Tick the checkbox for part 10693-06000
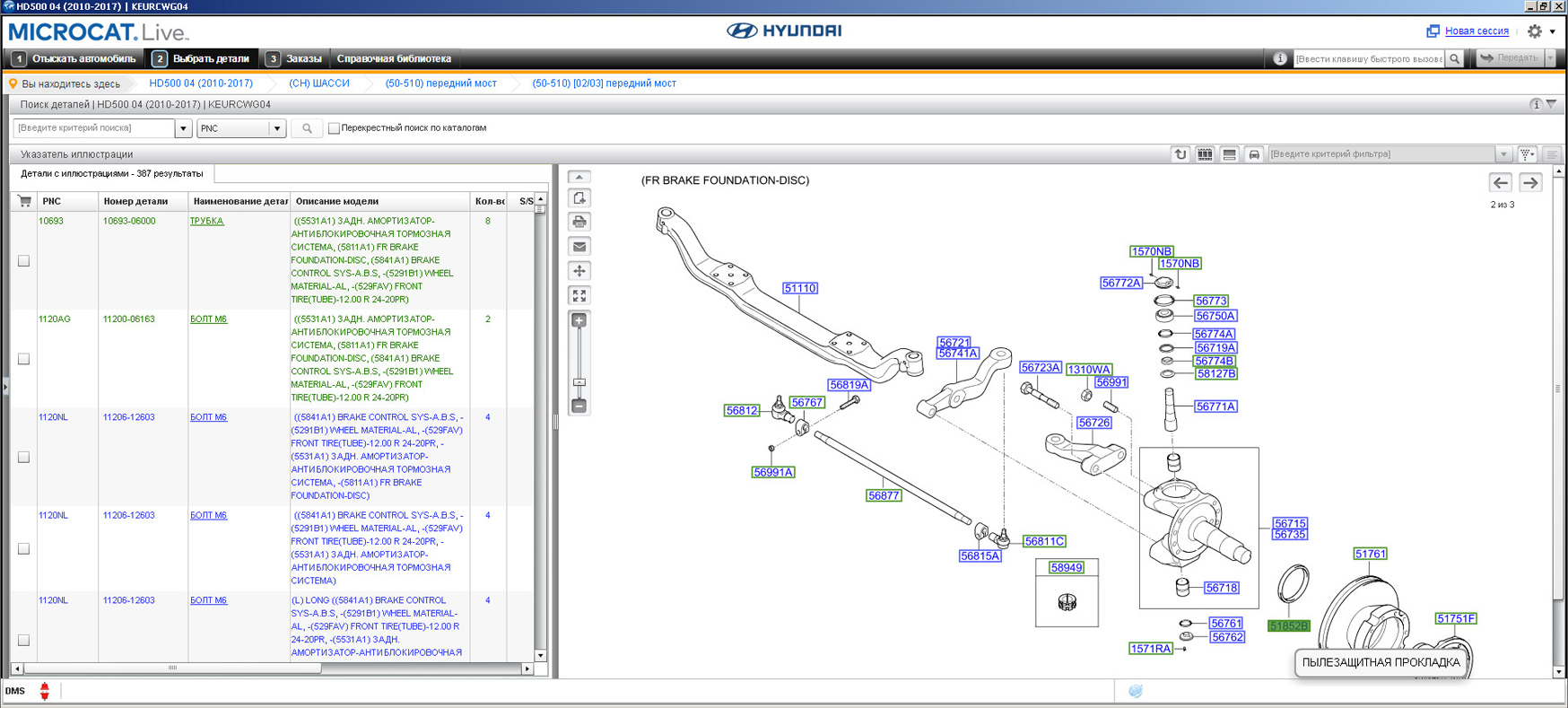Image resolution: width=1568 pixels, height=708 pixels. [x=24, y=261]
